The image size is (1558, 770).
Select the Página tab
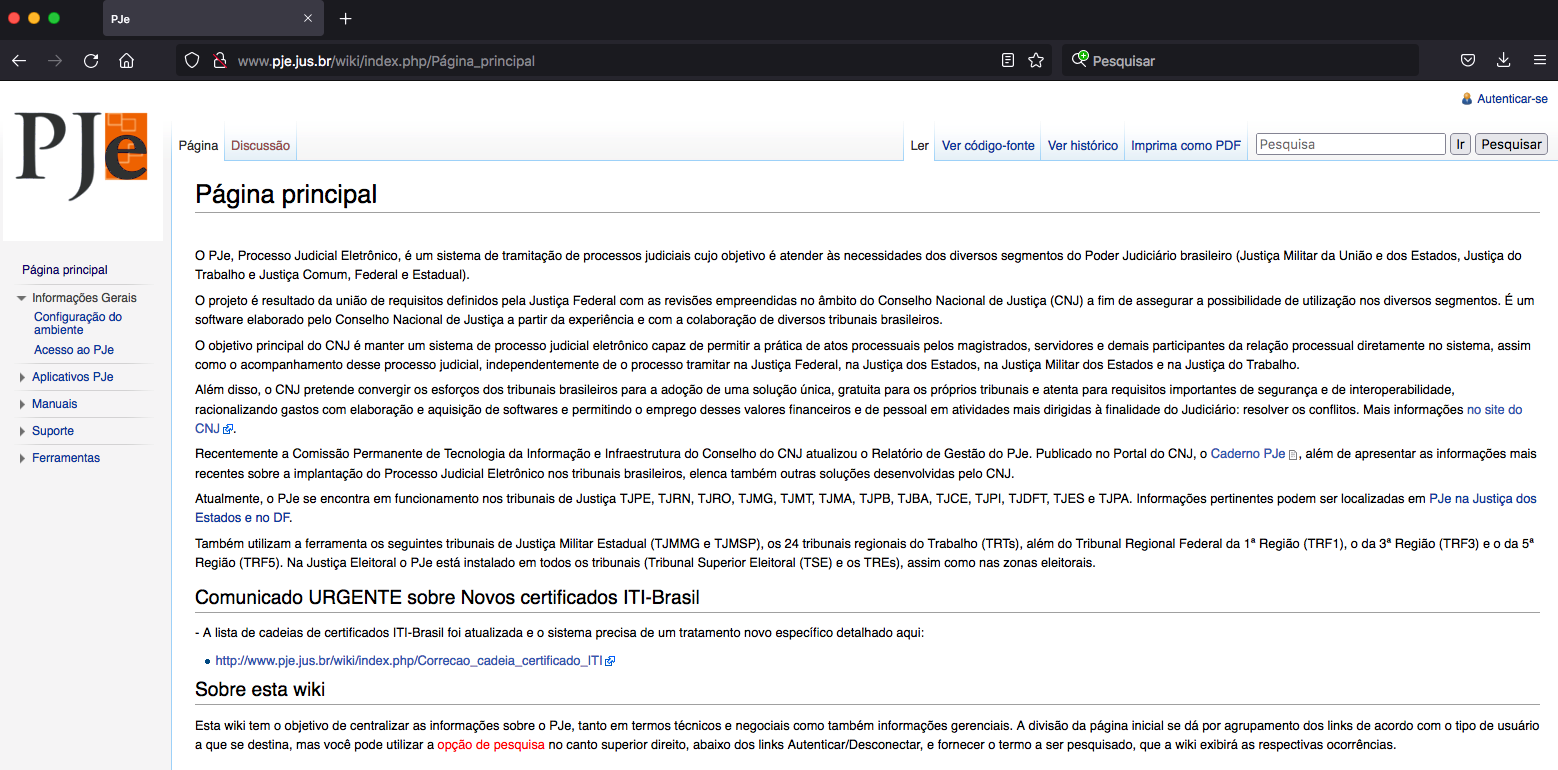click(x=198, y=145)
